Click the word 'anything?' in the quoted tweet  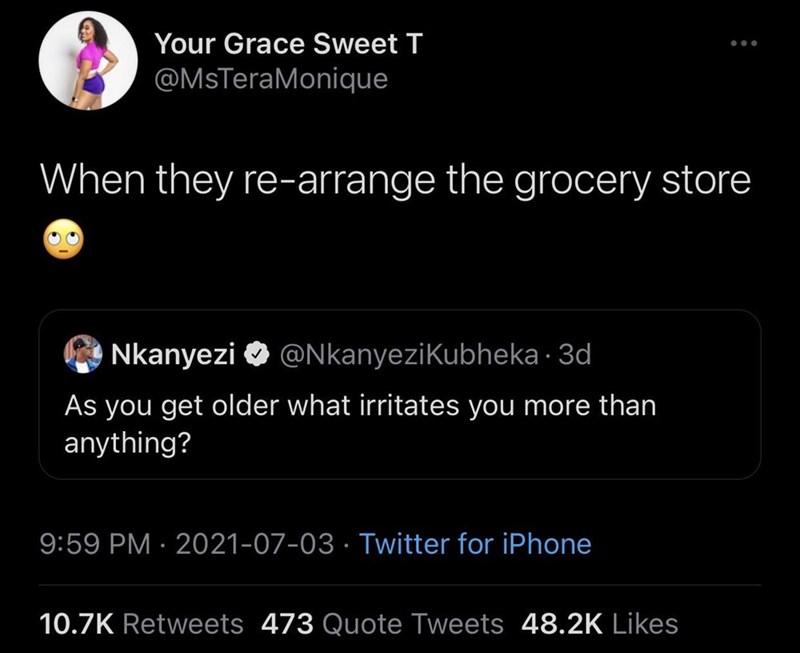click(x=126, y=440)
